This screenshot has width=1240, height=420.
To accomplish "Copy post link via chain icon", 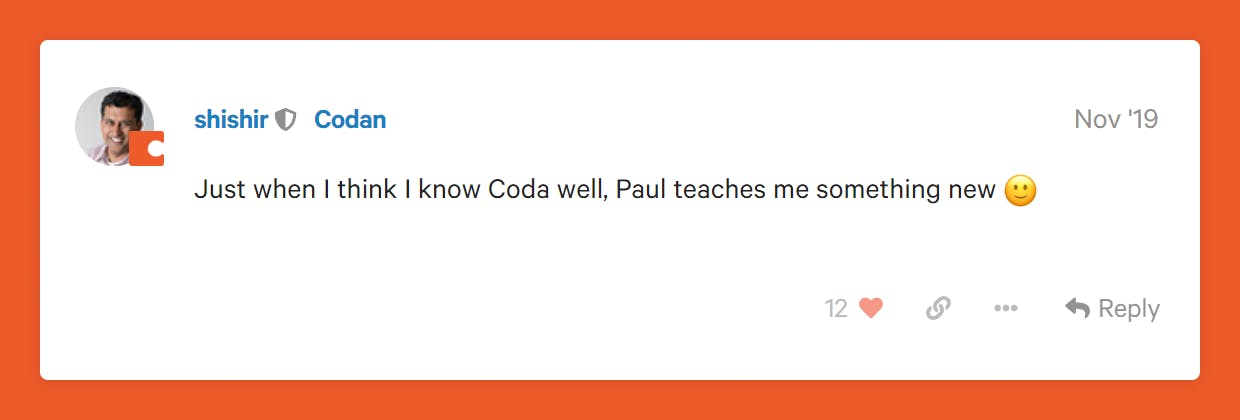I will click(x=938, y=309).
